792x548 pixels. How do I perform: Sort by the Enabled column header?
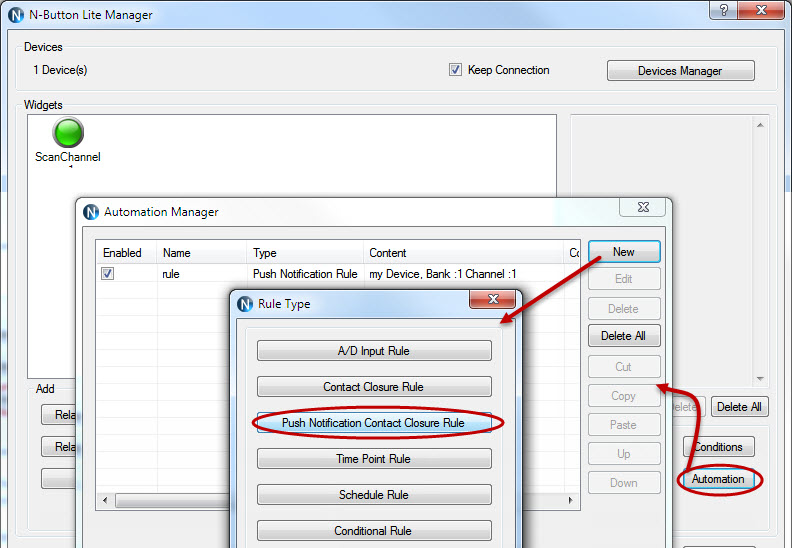pyautogui.click(x=126, y=253)
